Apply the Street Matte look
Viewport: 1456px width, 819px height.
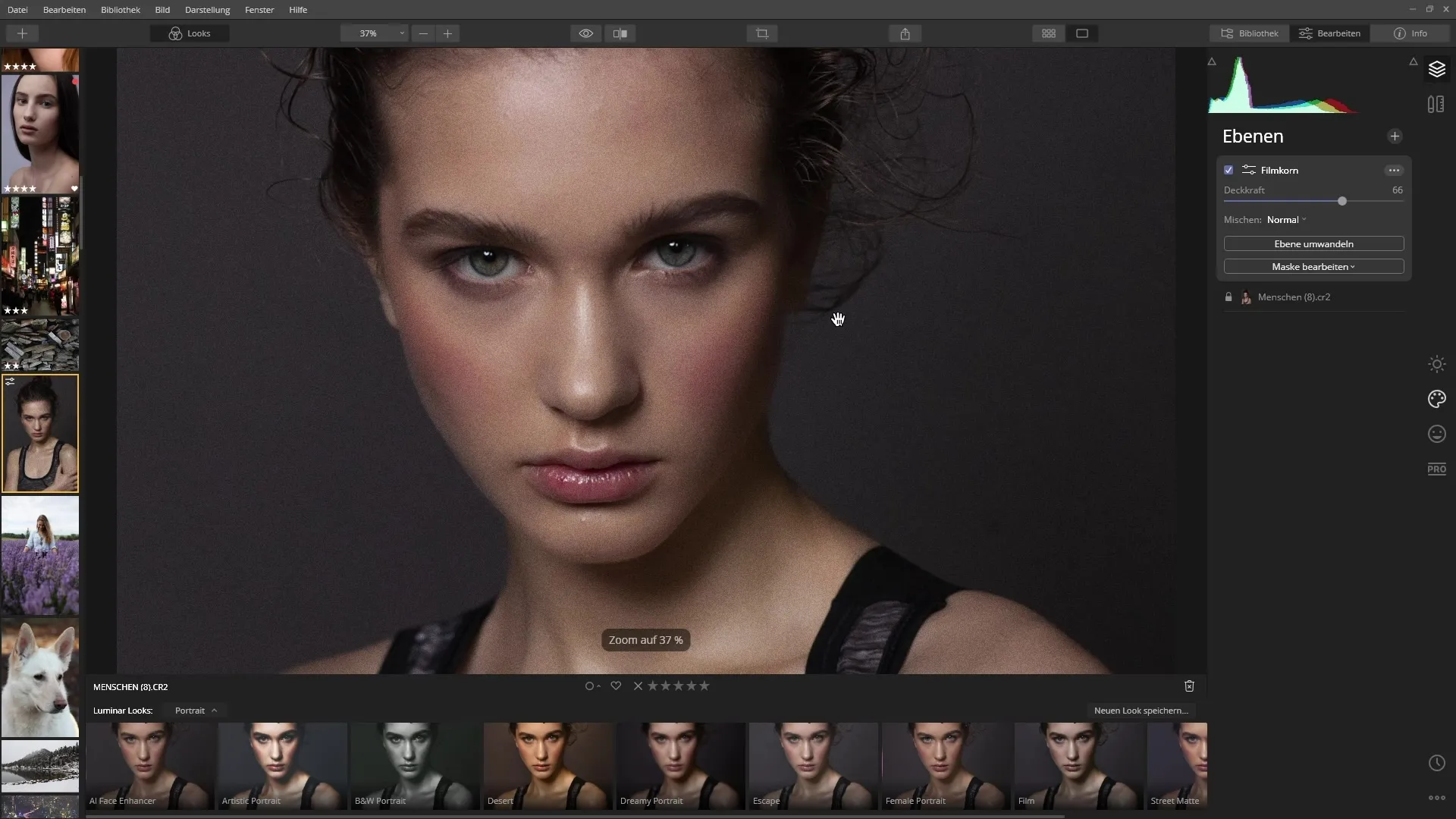pos(1177,766)
